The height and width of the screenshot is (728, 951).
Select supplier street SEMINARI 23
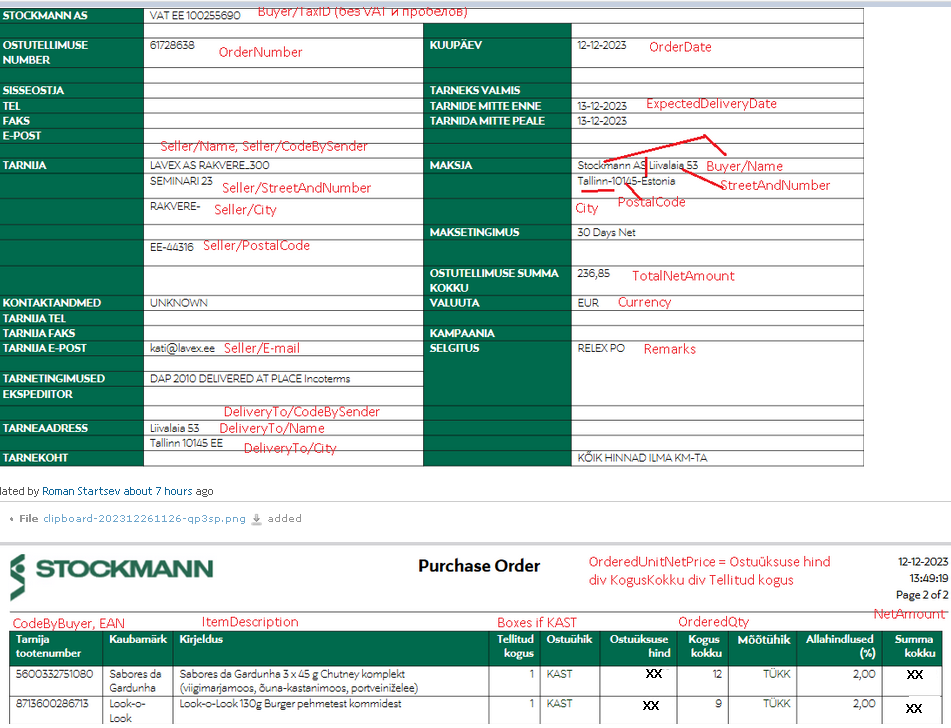click(x=181, y=181)
